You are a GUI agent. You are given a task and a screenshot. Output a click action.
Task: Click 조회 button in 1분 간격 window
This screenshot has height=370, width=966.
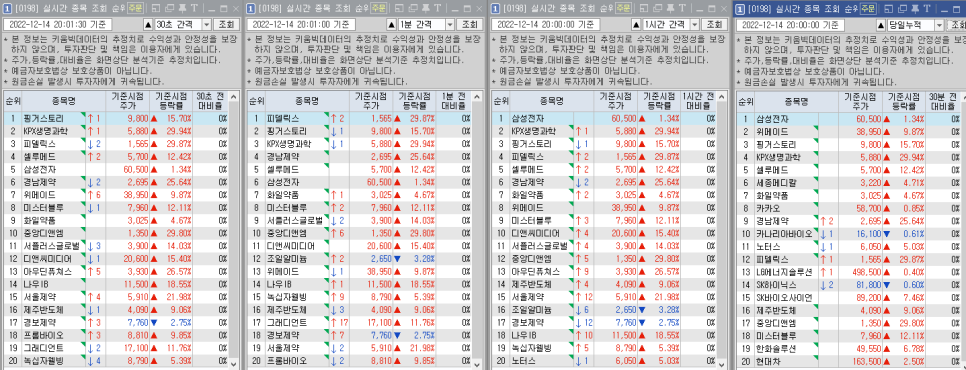click(x=469, y=25)
